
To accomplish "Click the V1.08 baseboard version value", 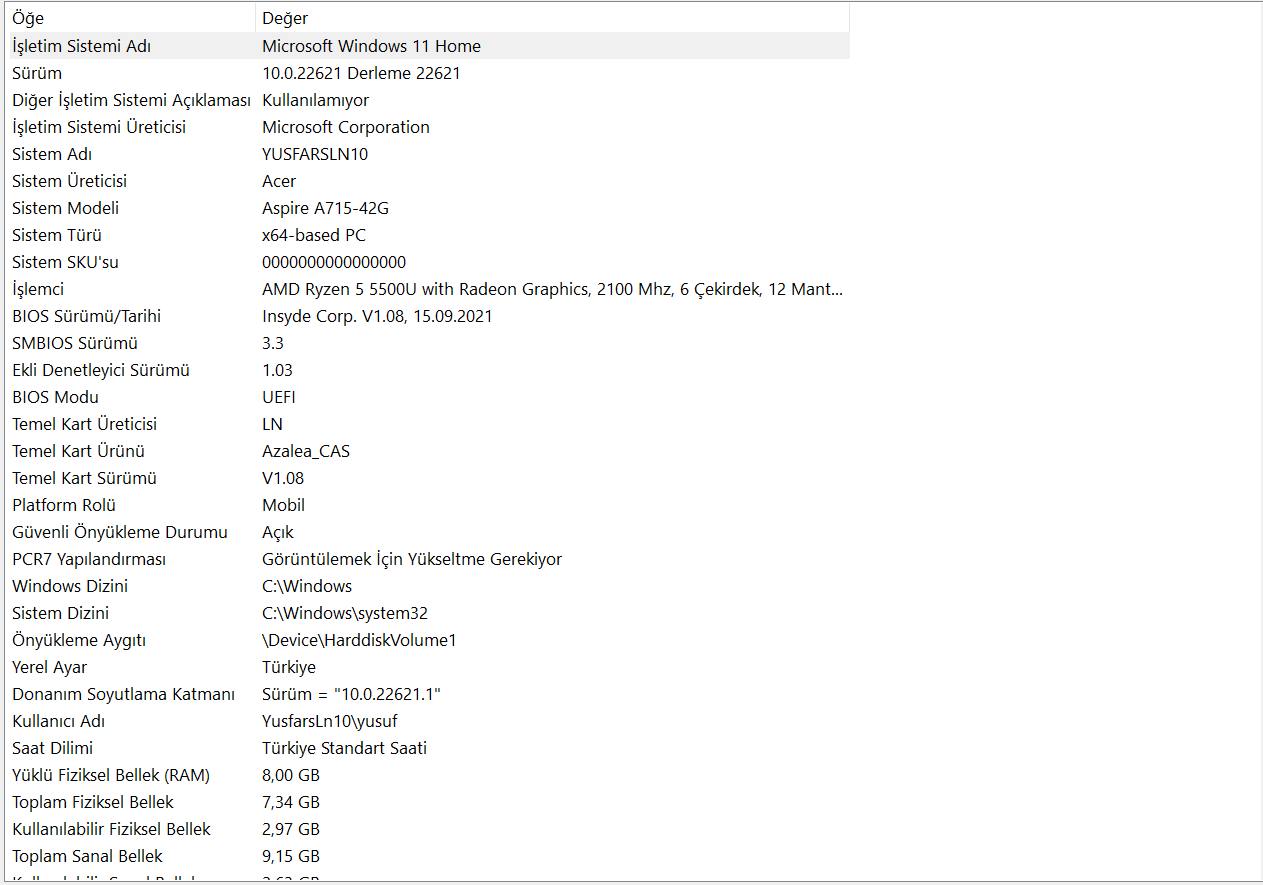I will tap(283, 478).
